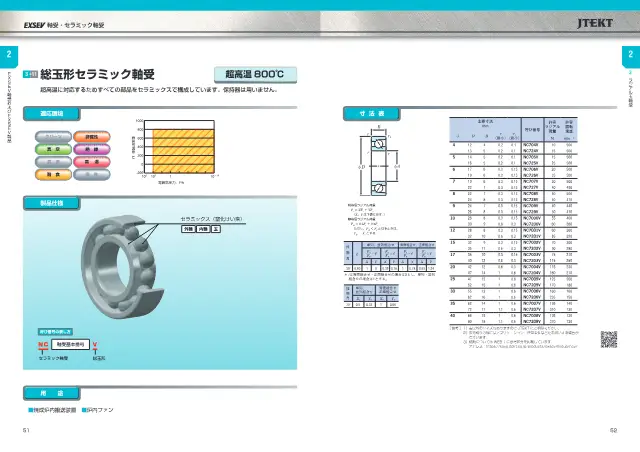Screen dimensions: 640x452
Task: Click bore size 10 row label in table
Action: (452, 218)
